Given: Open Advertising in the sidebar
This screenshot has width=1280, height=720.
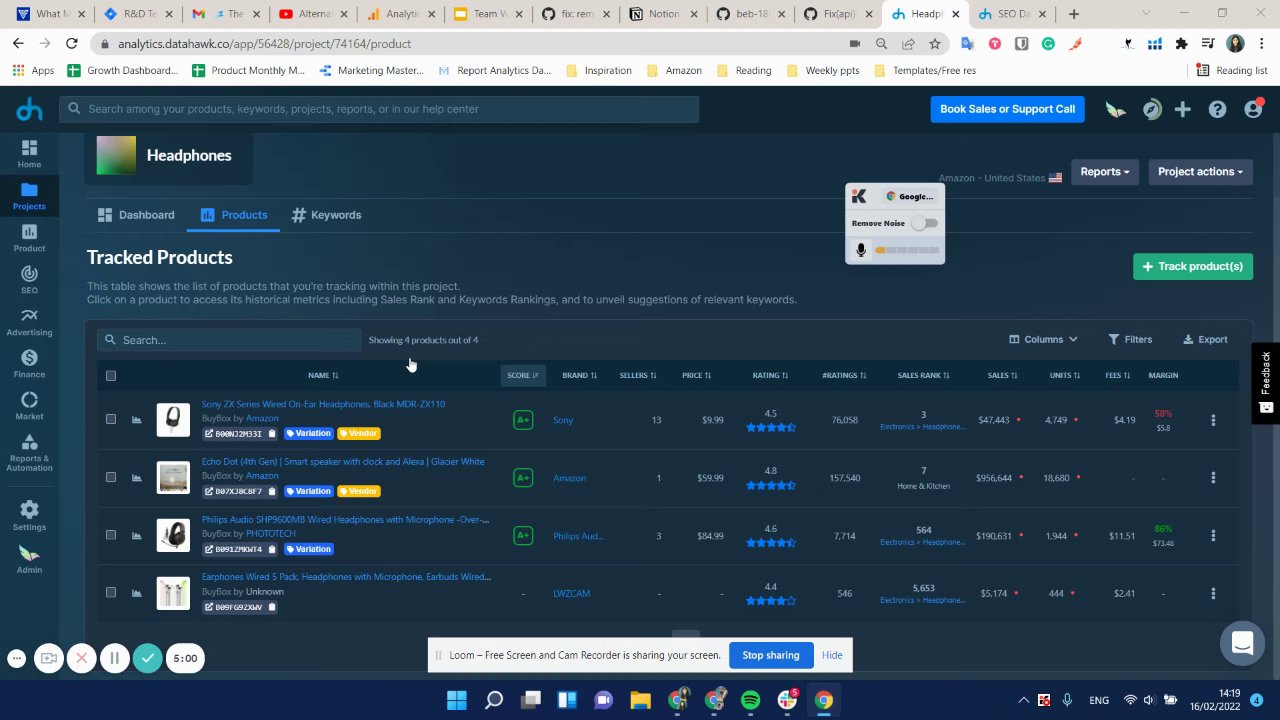Looking at the screenshot, I should [29, 322].
